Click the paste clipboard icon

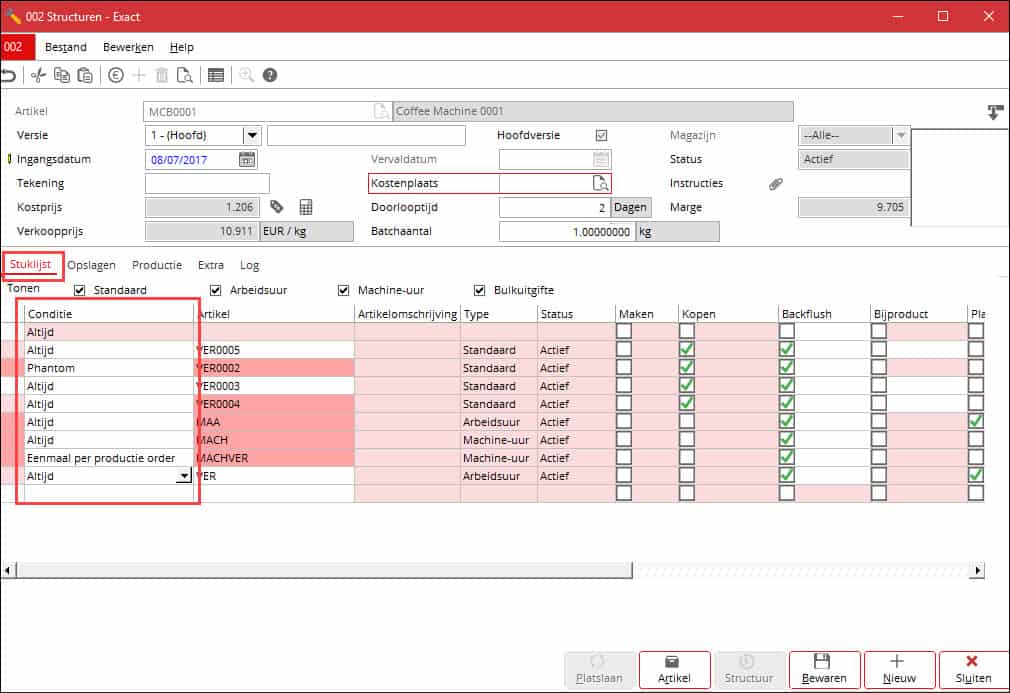tap(85, 75)
